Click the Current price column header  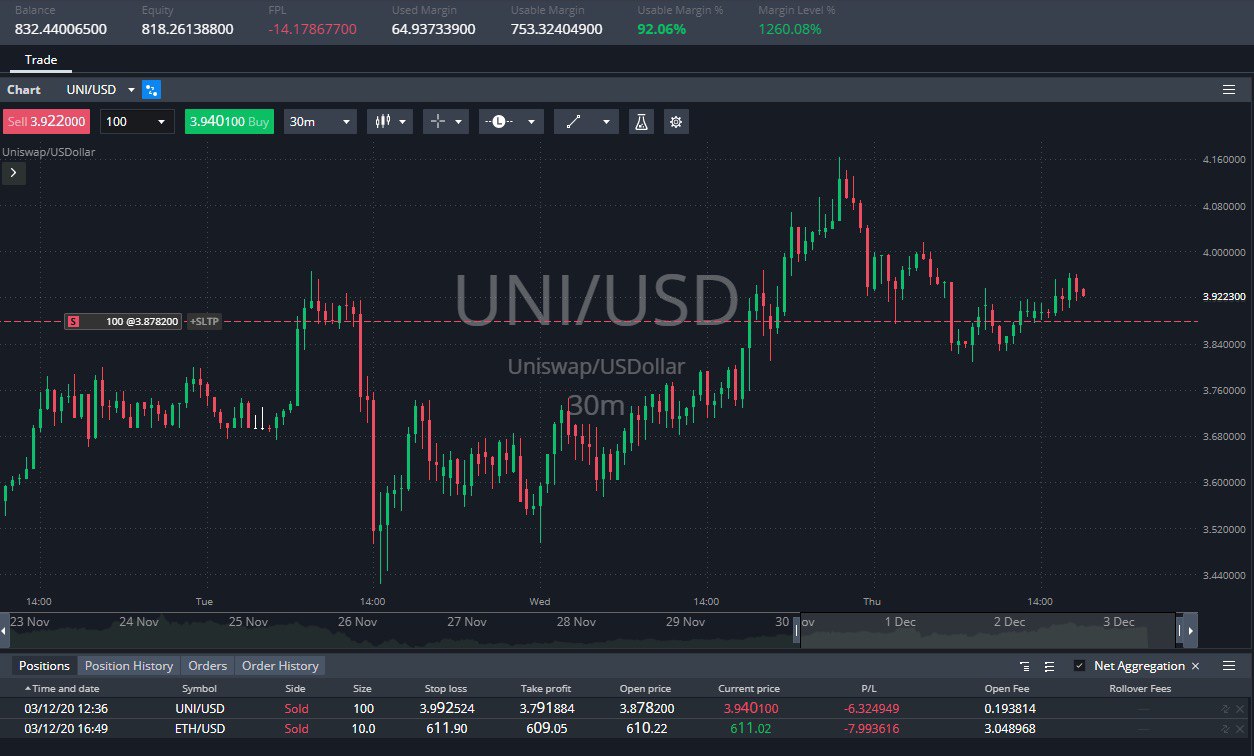[749, 689]
